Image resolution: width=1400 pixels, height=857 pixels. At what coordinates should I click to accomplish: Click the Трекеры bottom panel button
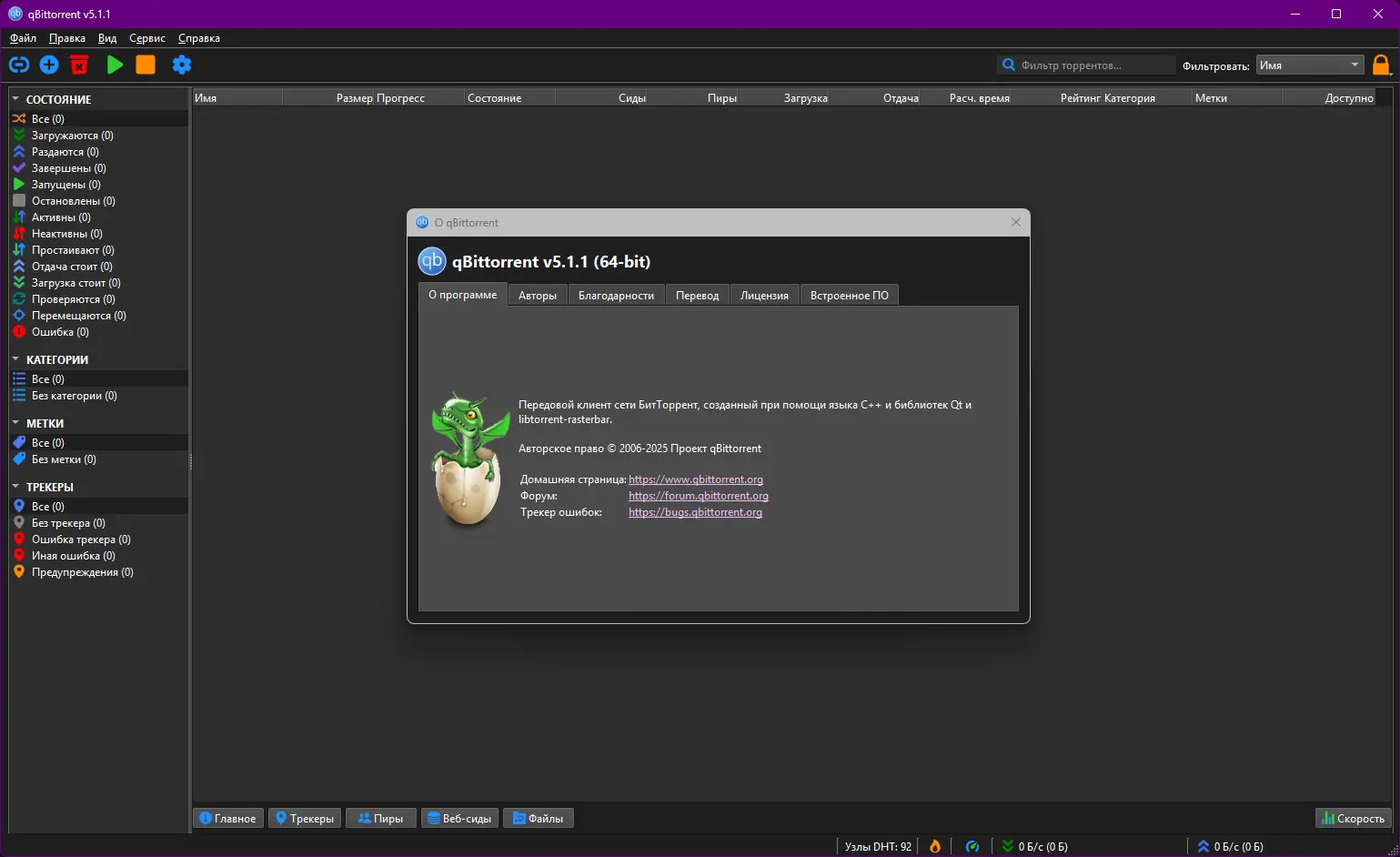click(x=305, y=819)
